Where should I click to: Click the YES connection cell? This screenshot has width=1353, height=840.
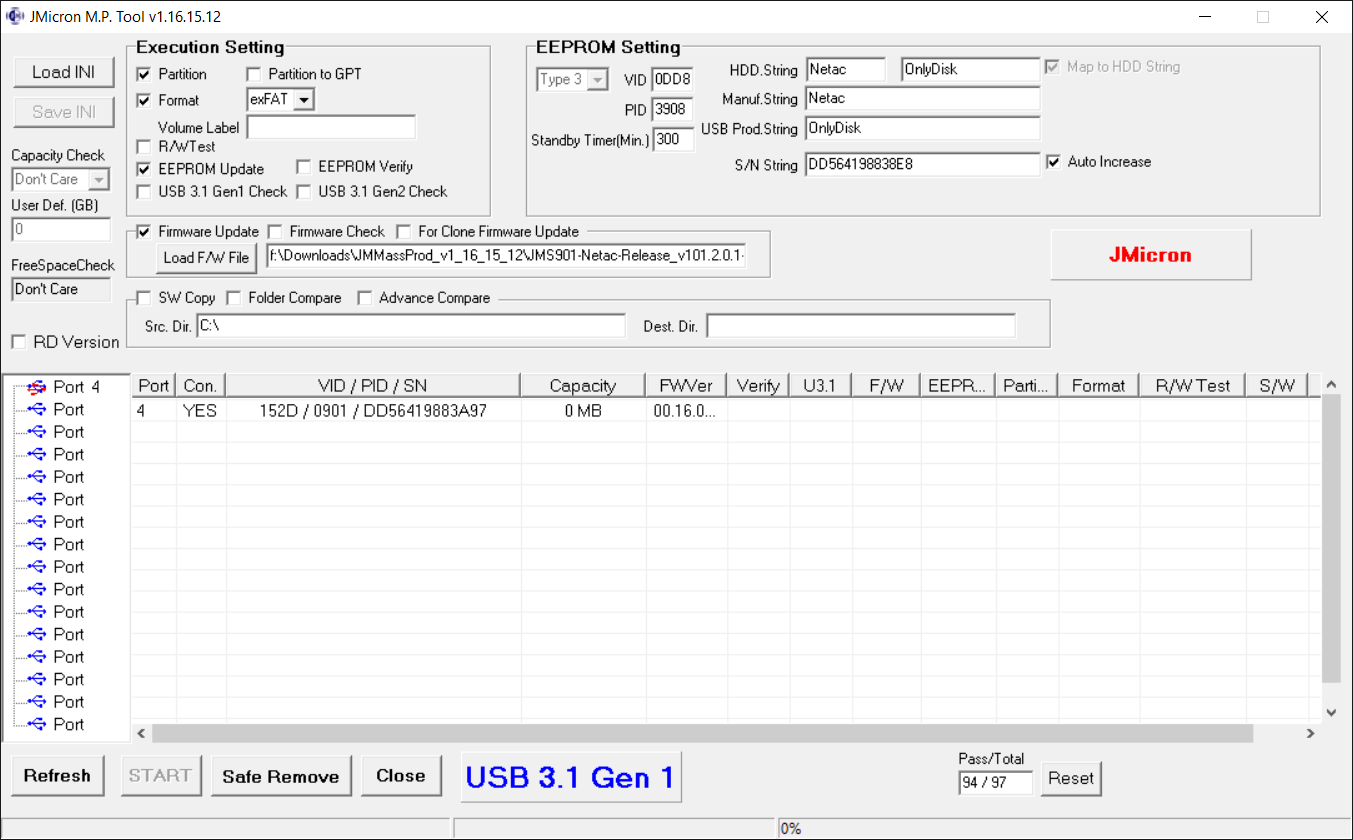[200, 410]
